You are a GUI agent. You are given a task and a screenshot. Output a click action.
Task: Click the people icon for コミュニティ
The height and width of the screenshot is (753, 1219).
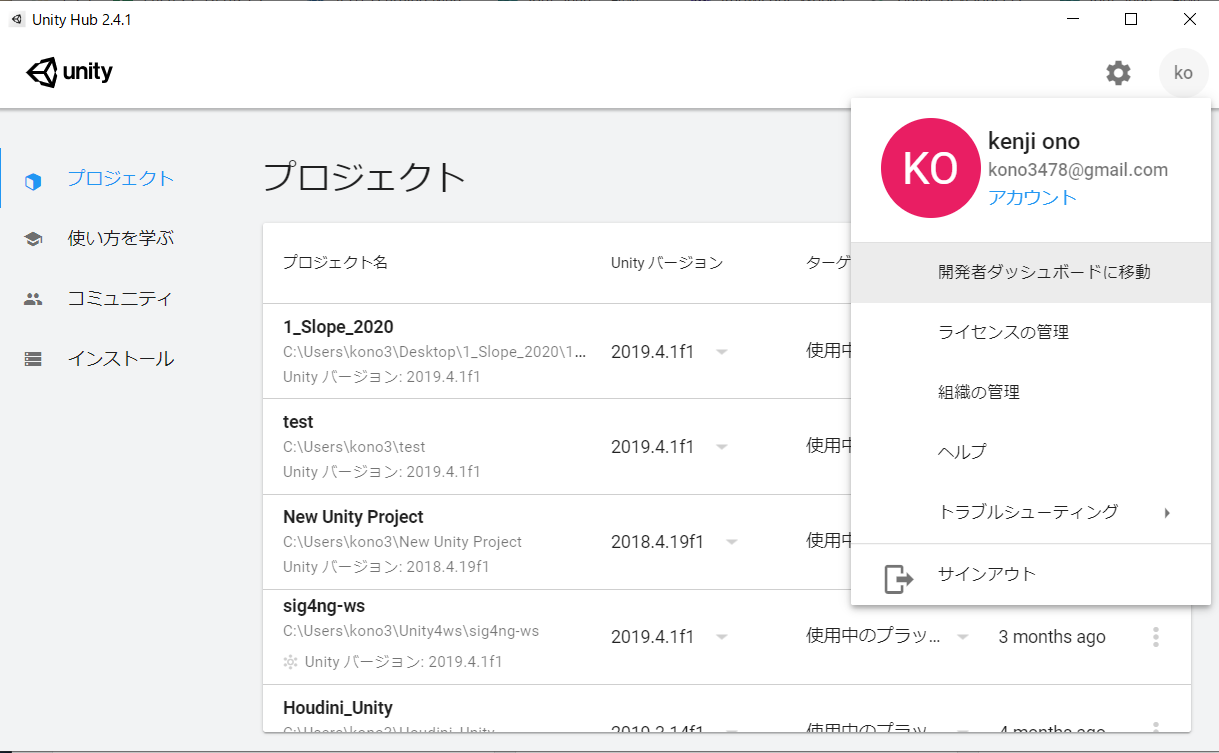coord(33,299)
